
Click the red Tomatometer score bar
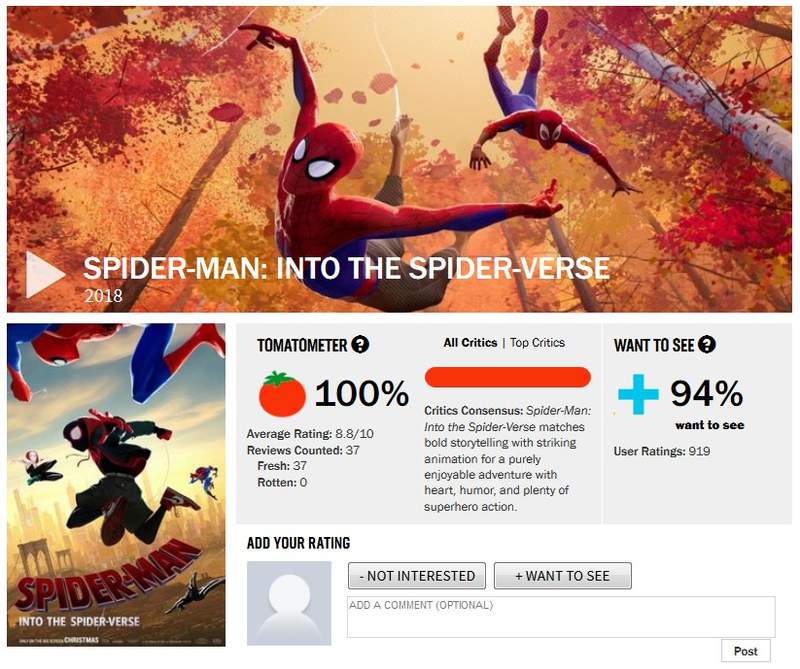[508, 377]
